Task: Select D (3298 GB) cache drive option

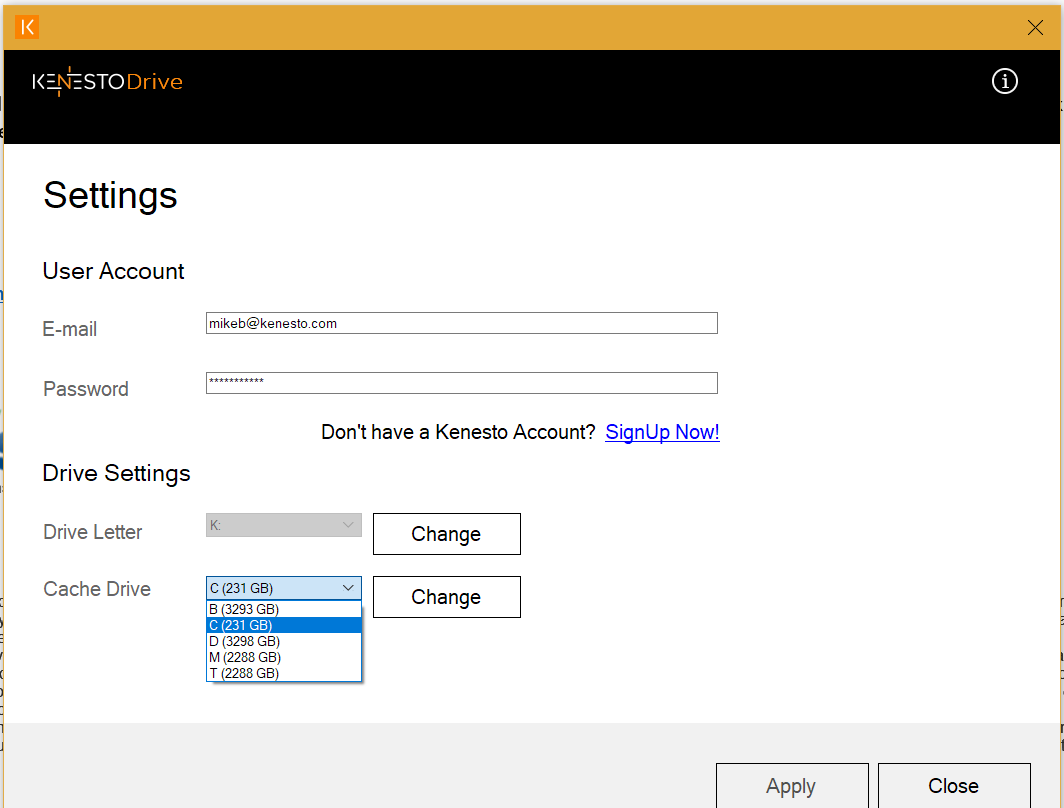Action: click(284, 641)
